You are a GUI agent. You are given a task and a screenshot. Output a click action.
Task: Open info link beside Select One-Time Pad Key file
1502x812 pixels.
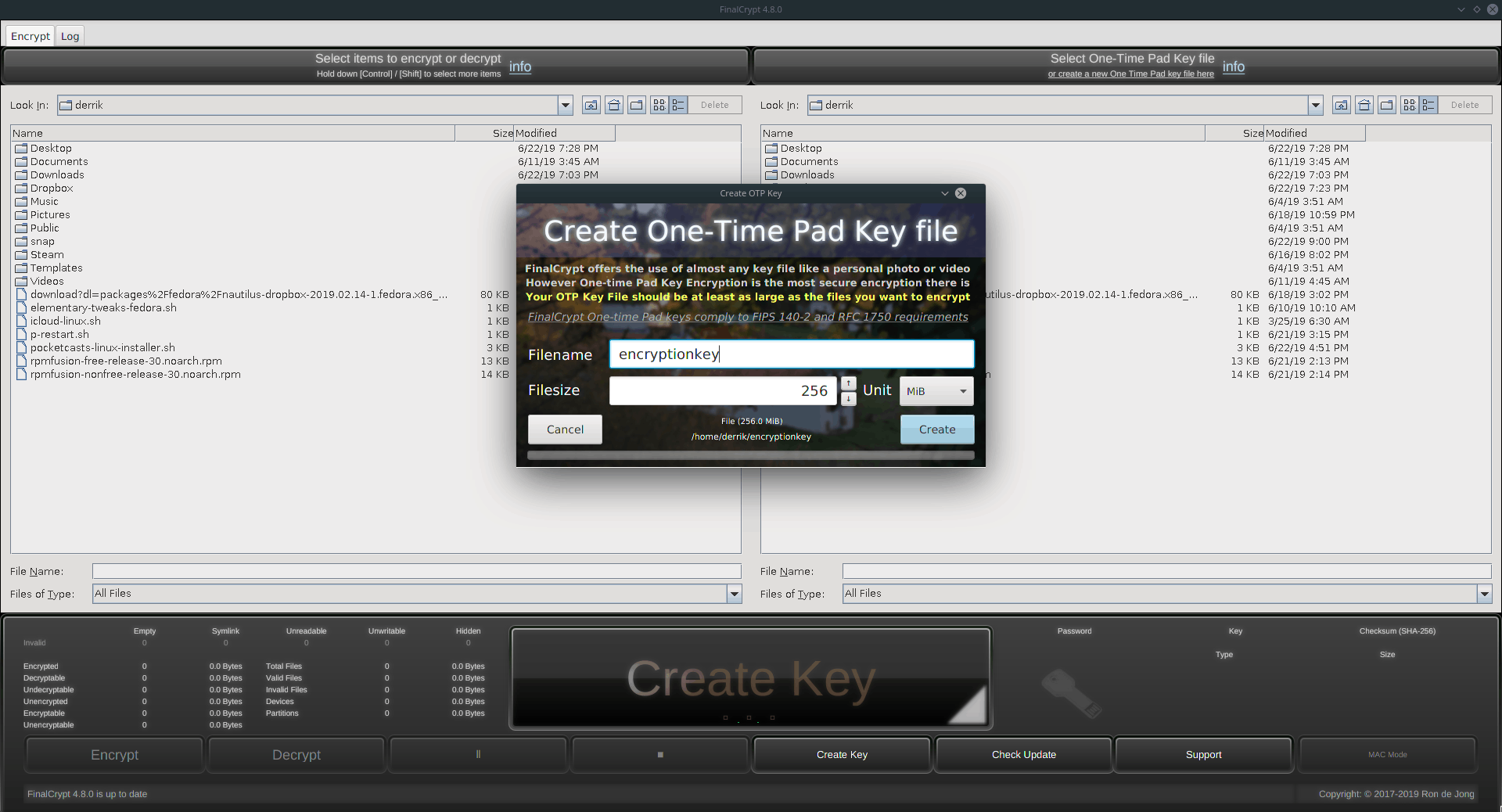coord(1234,66)
